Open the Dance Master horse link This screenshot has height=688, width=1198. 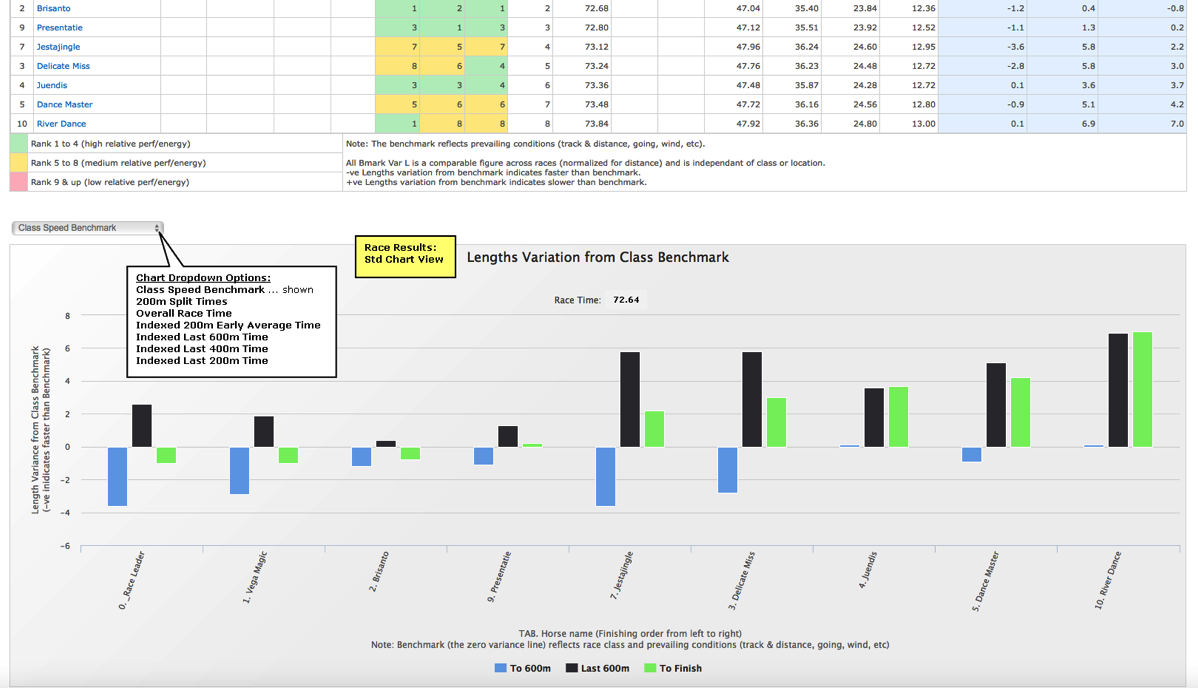coord(64,104)
